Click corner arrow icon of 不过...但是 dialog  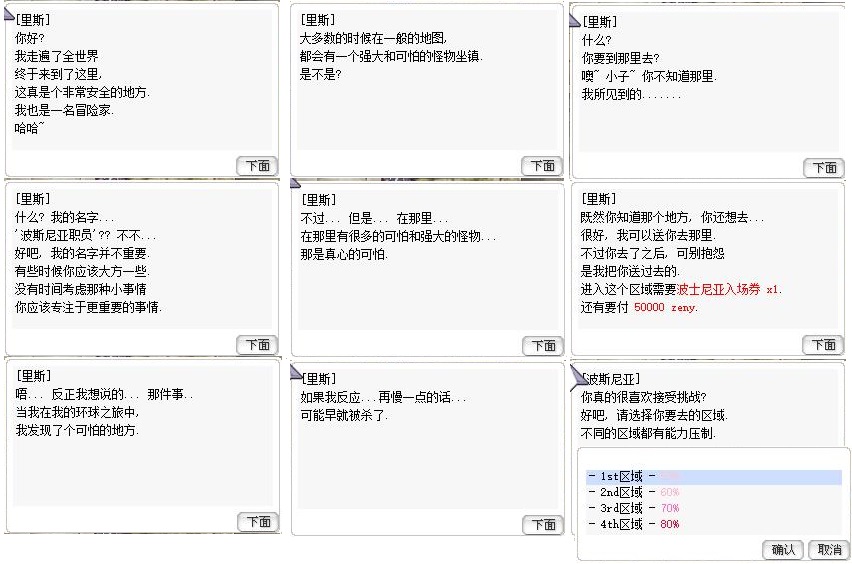pyautogui.click(x=295, y=183)
